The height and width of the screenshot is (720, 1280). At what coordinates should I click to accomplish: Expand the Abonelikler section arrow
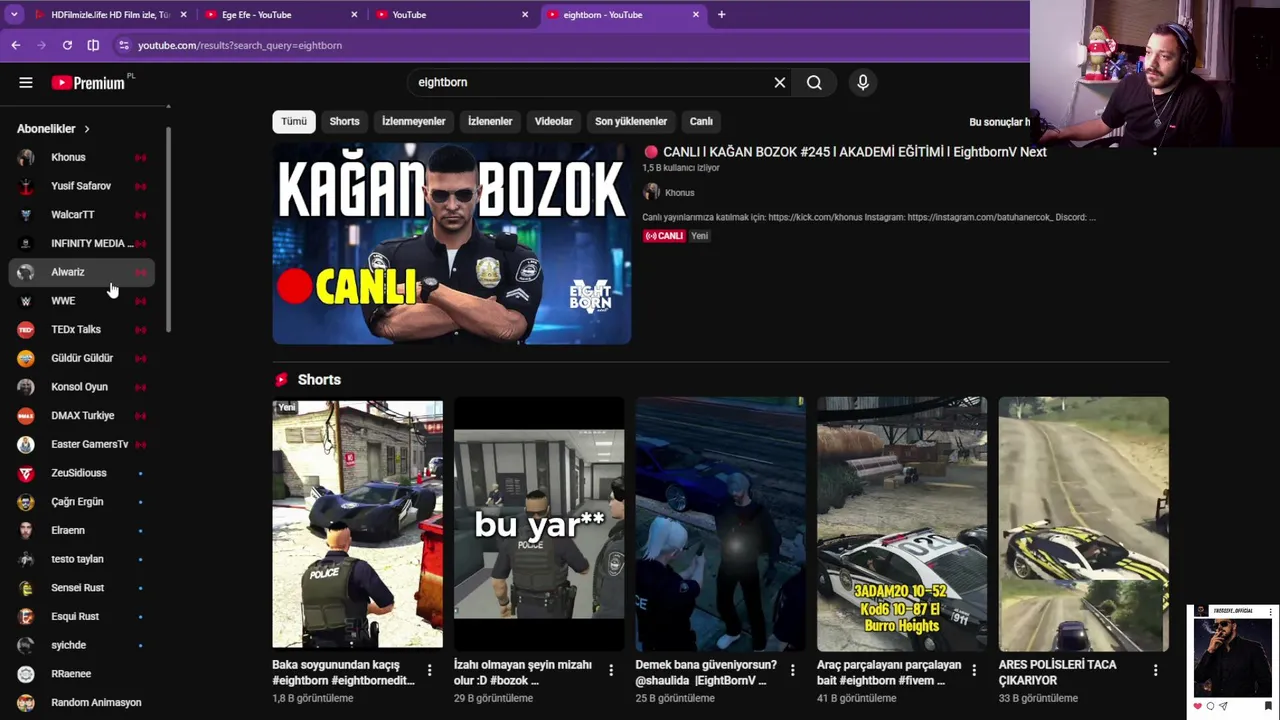[x=87, y=129]
